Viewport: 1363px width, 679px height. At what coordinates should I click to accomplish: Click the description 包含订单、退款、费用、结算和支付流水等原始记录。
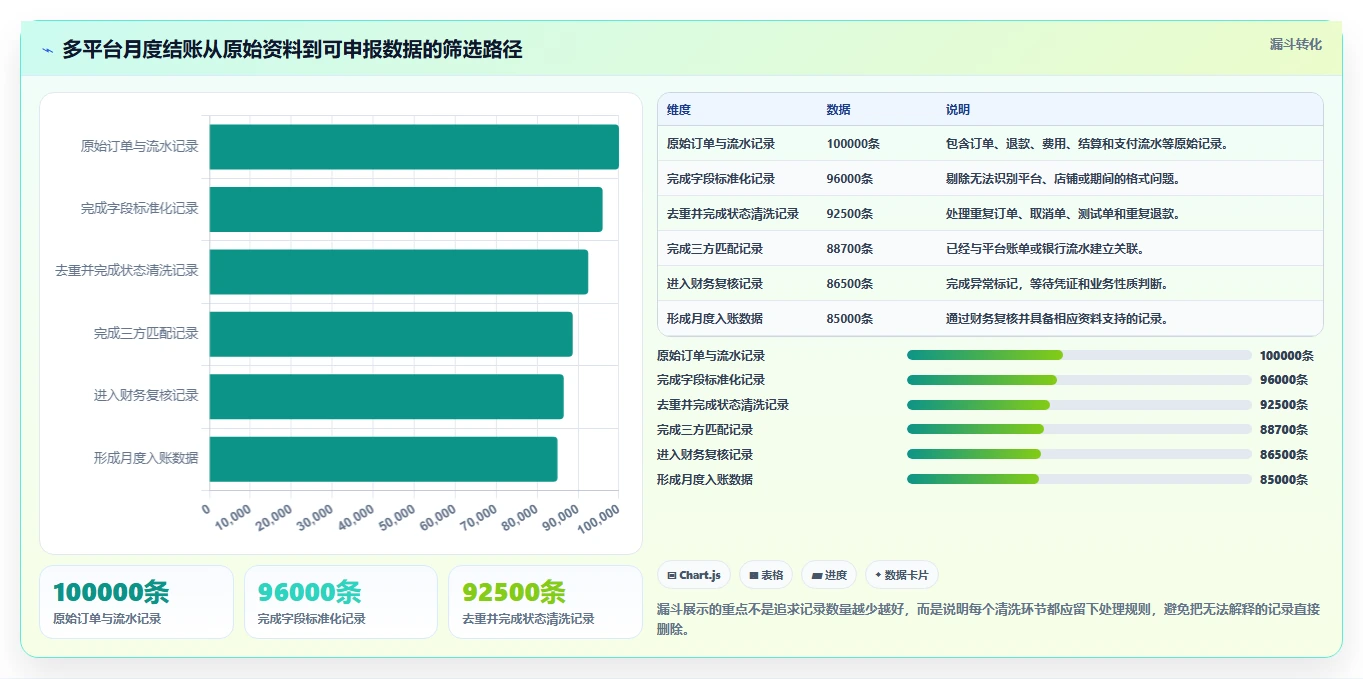[1090, 144]
